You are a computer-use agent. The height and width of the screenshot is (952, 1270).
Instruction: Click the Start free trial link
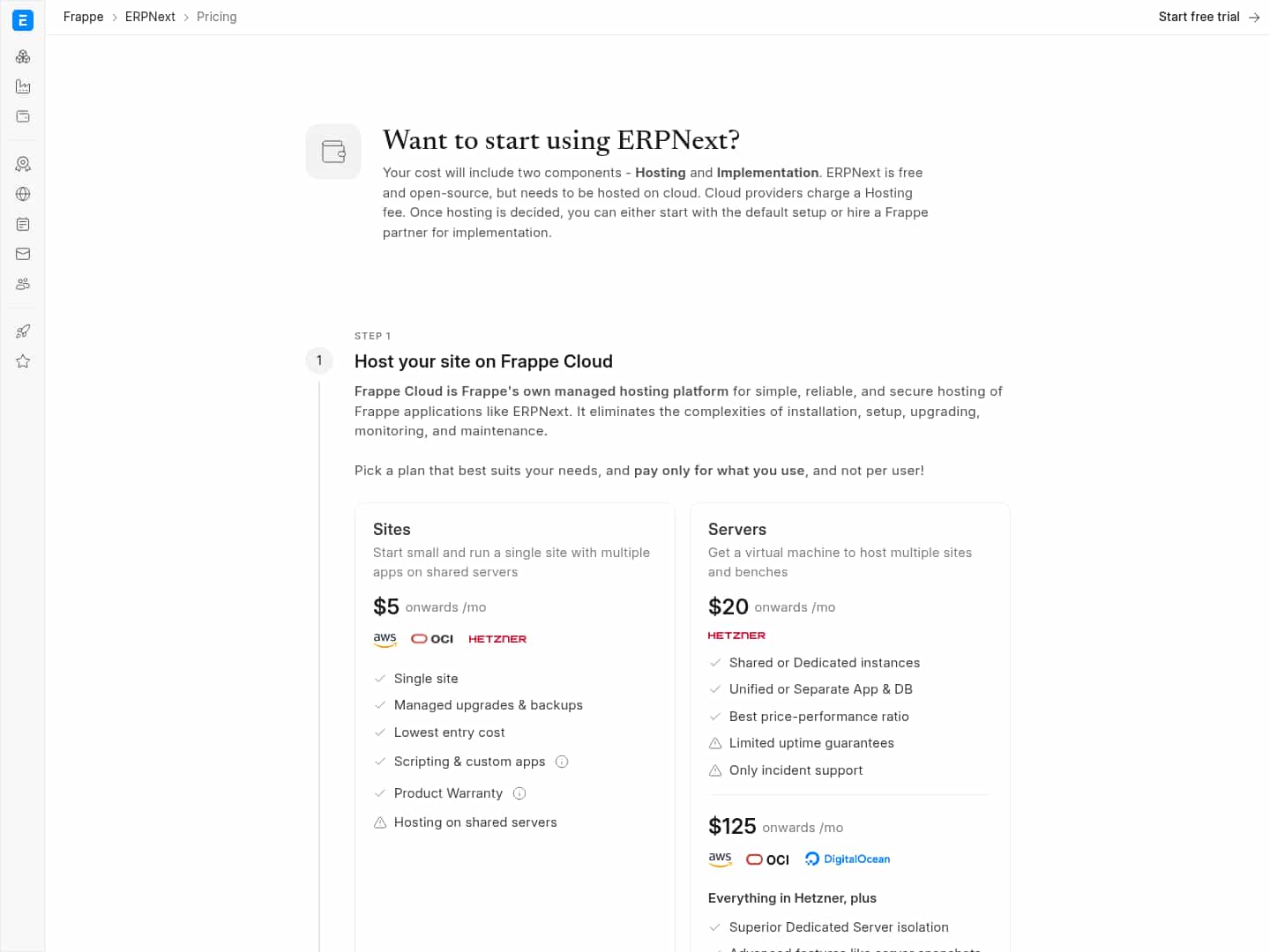pos(1199,17)
